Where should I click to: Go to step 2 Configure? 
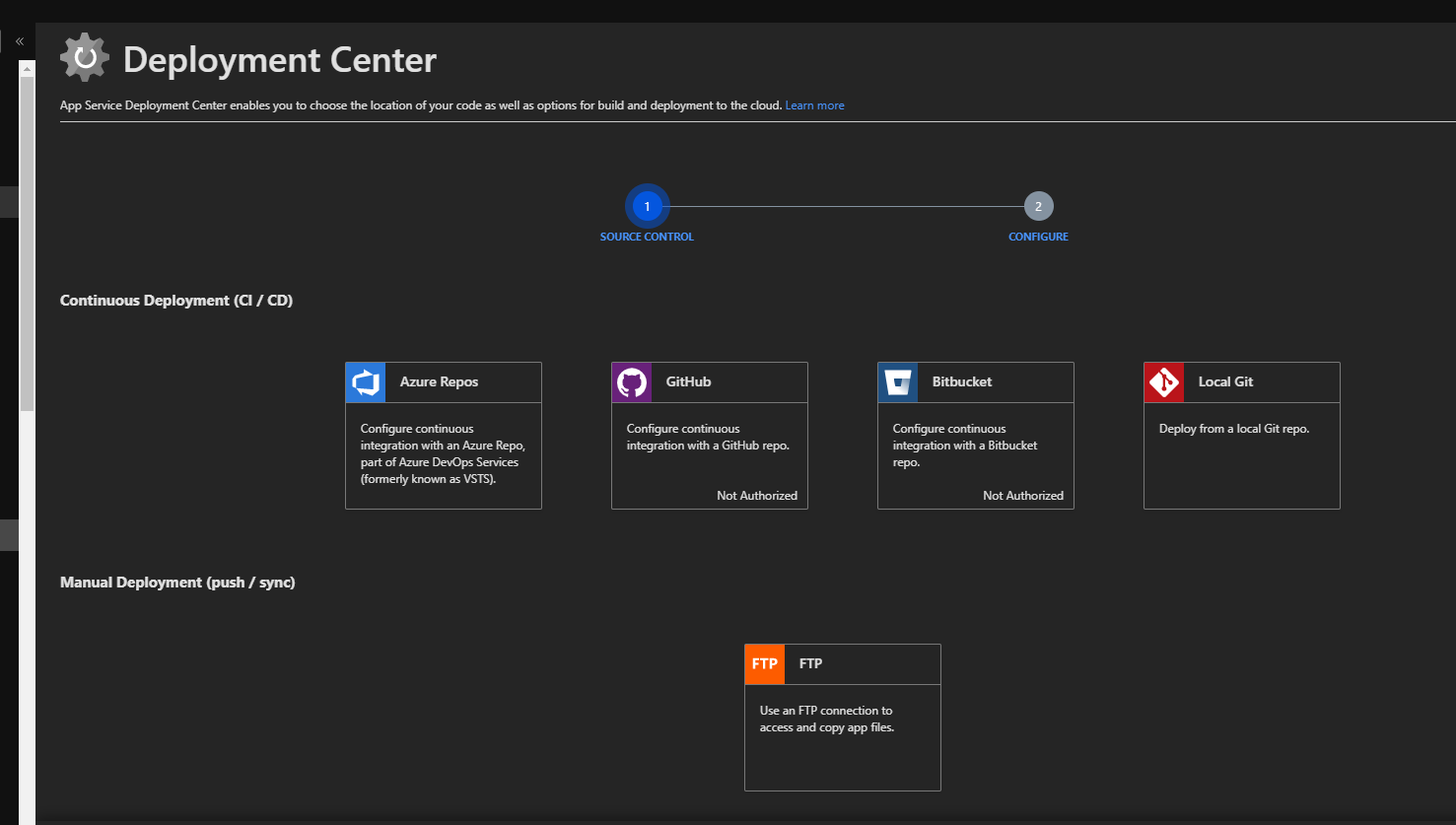[1038, 207]
